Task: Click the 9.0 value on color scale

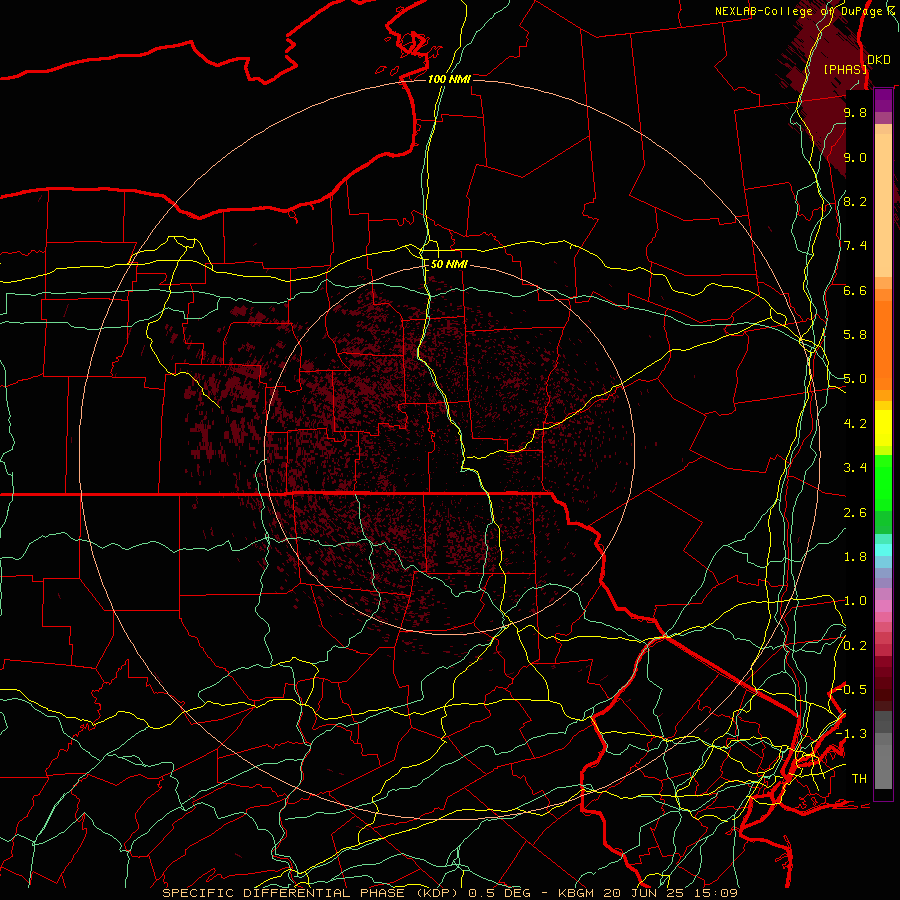Action: (855, 157)
